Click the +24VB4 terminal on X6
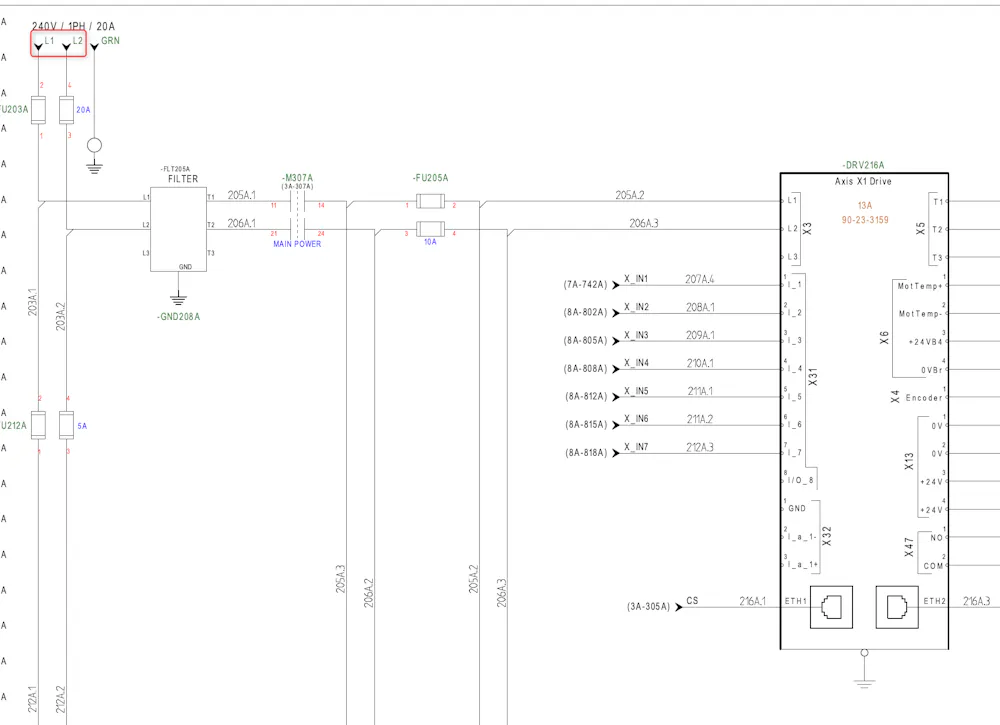Image resolution: width=1000 pixels, height=725 pixels. (x=925, y=342)
